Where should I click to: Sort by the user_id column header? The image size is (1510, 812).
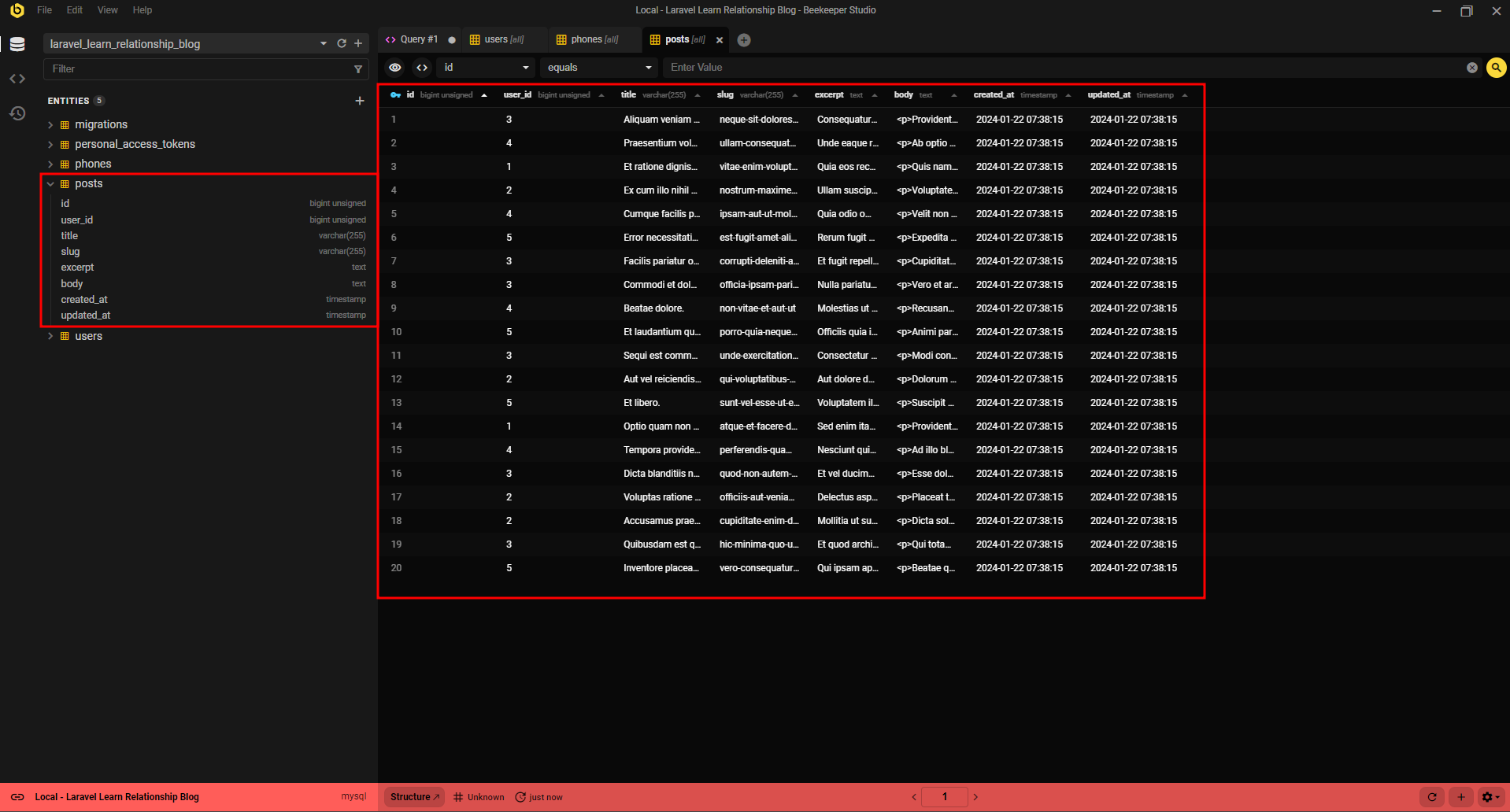click(517, 95)
